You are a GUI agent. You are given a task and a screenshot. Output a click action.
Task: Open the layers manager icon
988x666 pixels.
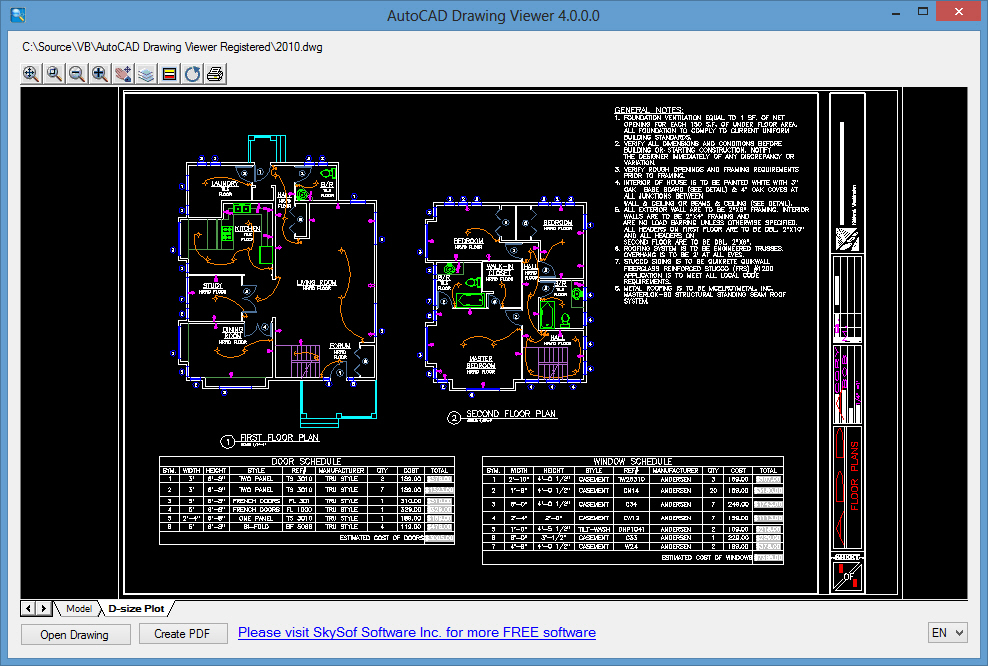click(146, 74)
